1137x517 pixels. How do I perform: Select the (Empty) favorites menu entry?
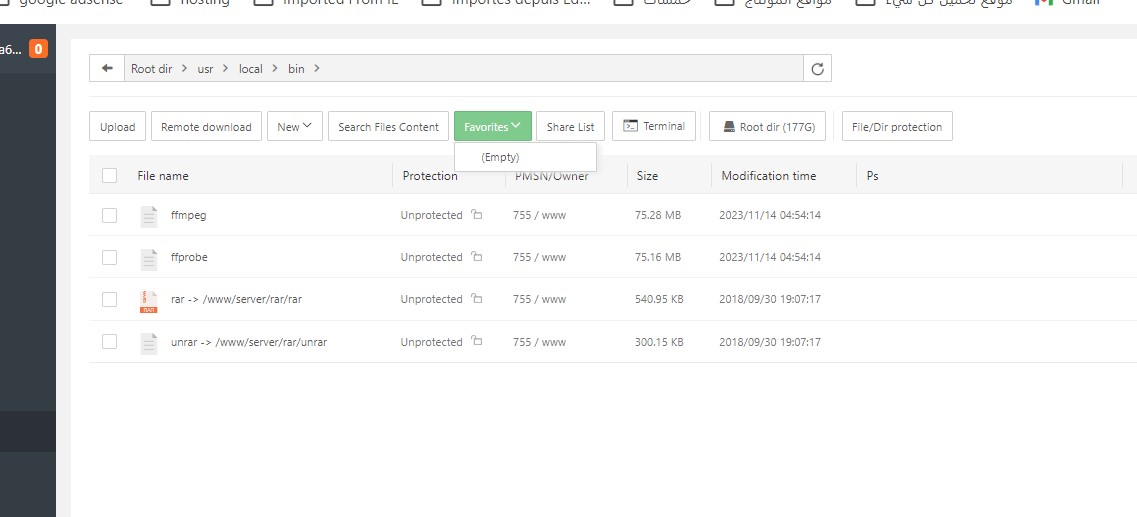[500, 157]
